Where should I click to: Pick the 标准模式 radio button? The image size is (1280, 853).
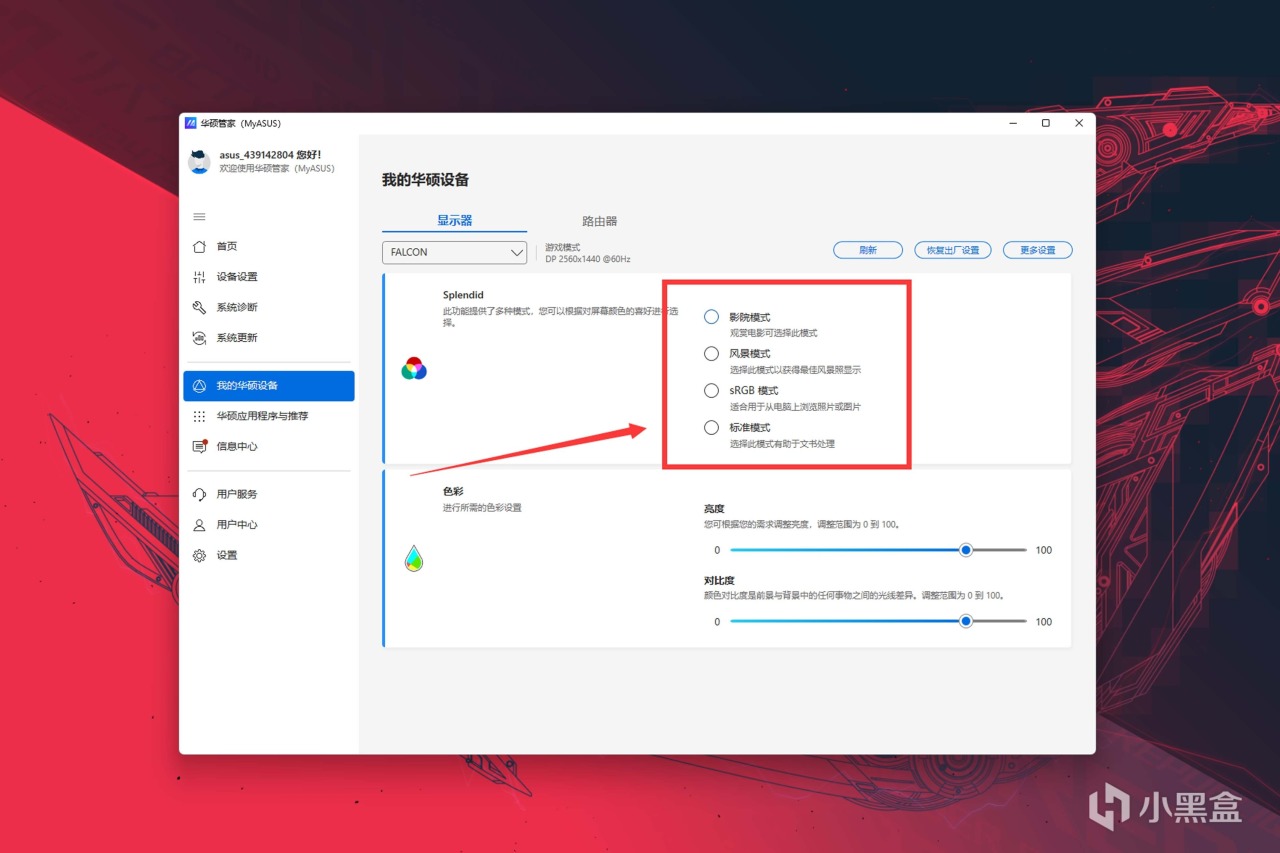pyautogui.click(x=711, y=428)
